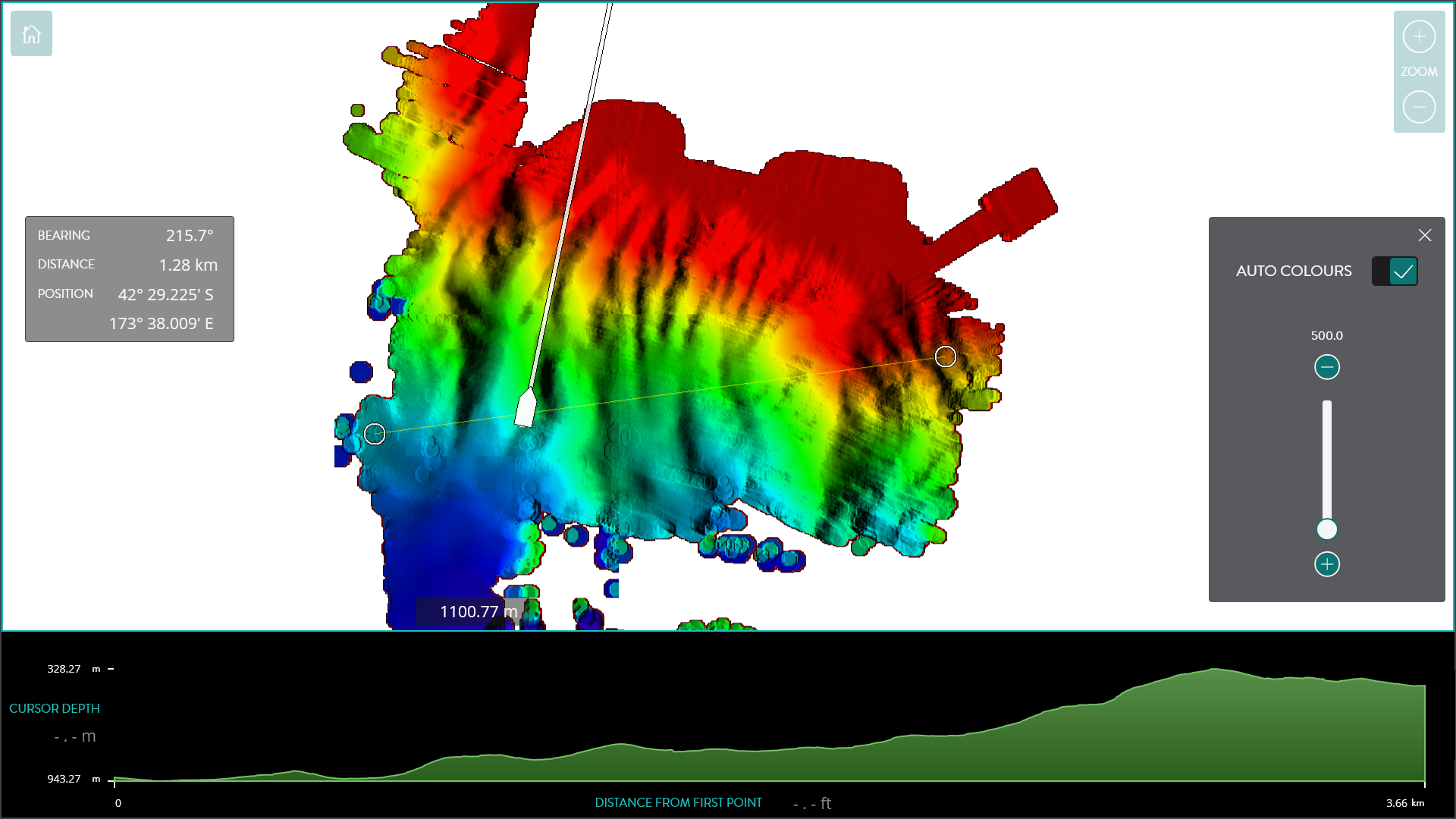Close the Auto Colours panel
Viewport: 1456px width, 819px height.
(1425, 235)
